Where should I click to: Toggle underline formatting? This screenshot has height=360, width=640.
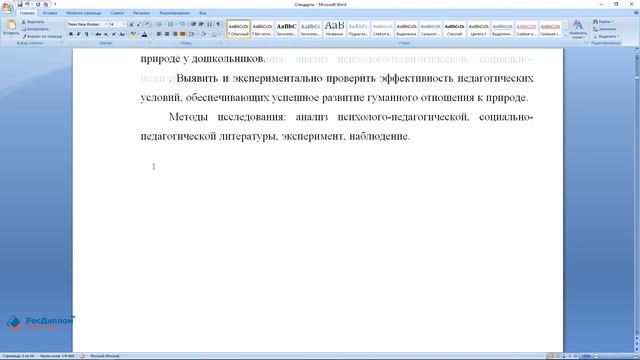click(x=87, y=34)
